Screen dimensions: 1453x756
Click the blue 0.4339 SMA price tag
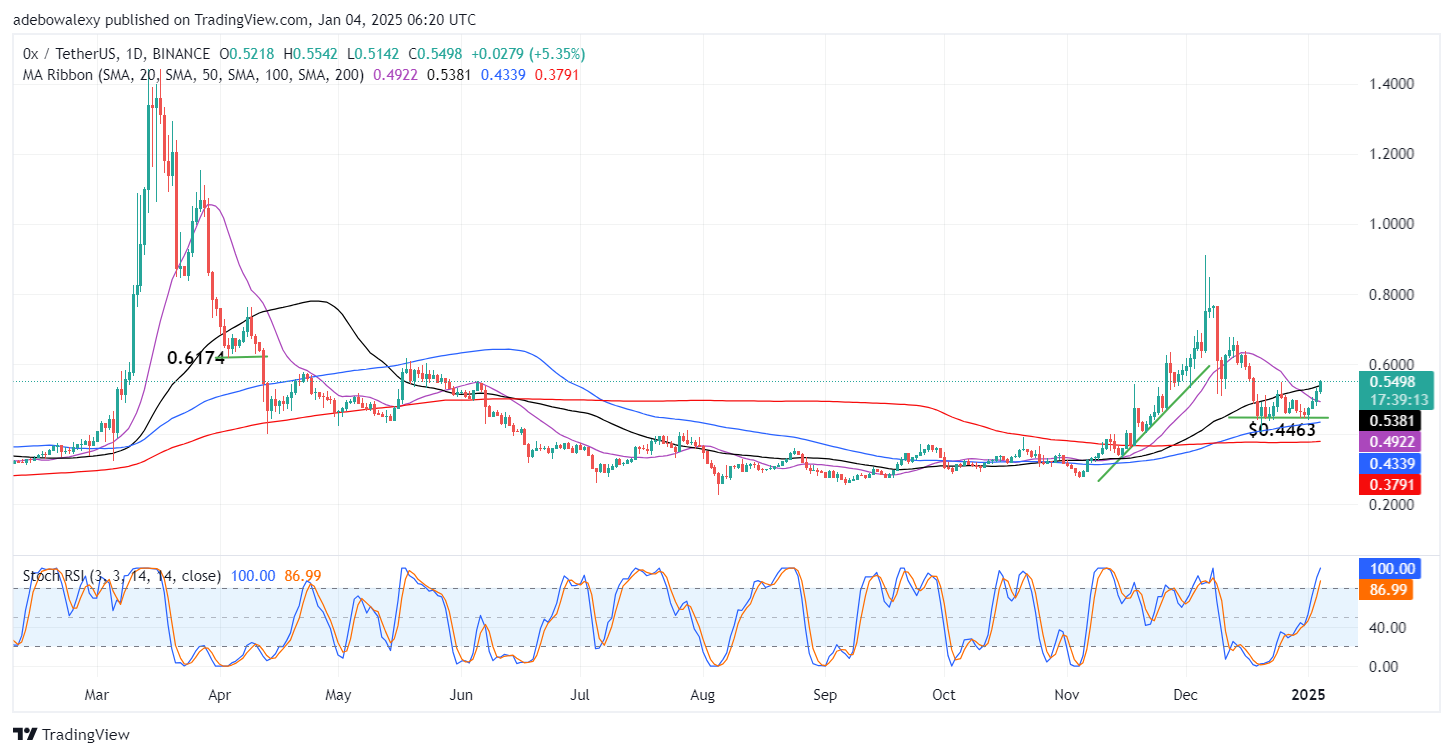click(1392, 463)
